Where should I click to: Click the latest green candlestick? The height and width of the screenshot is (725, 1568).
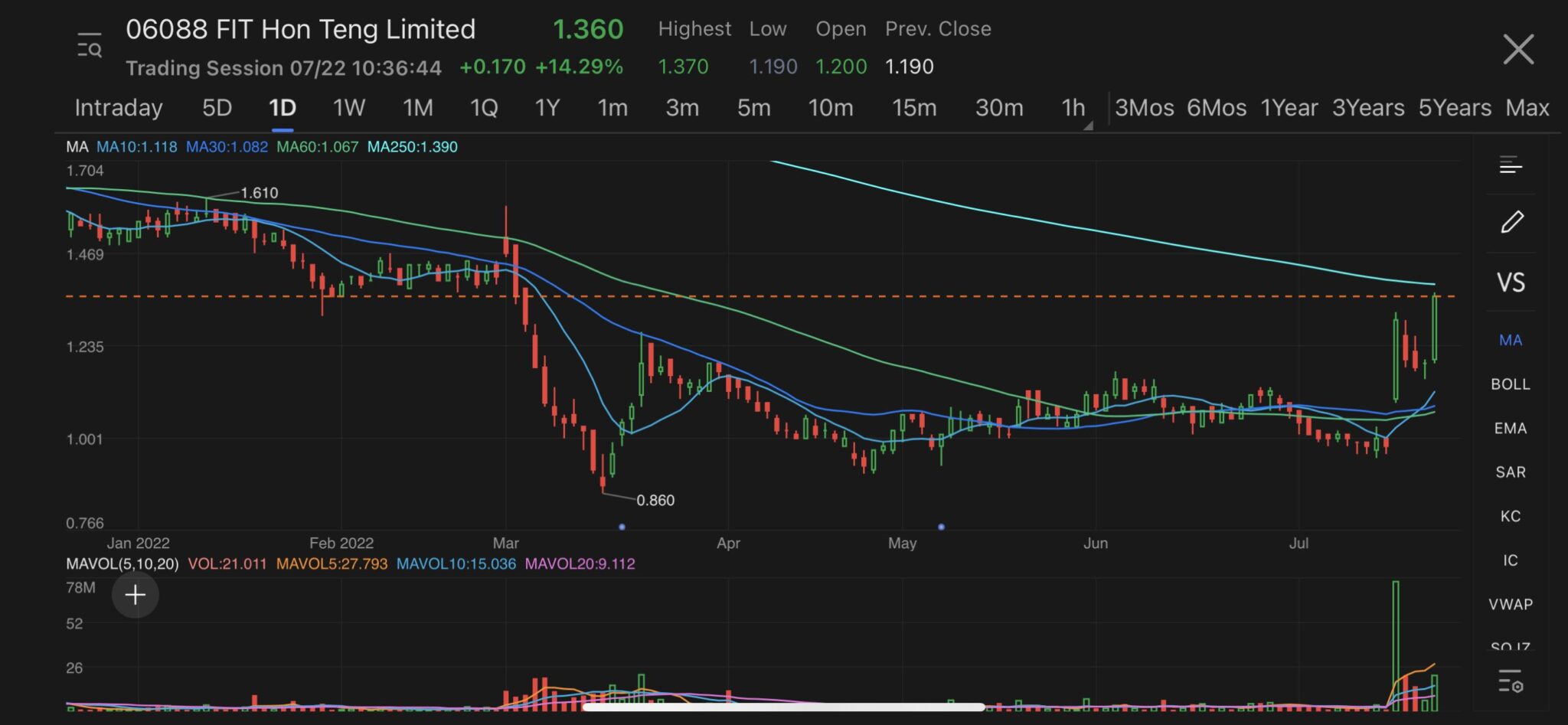coord(1435,327)
